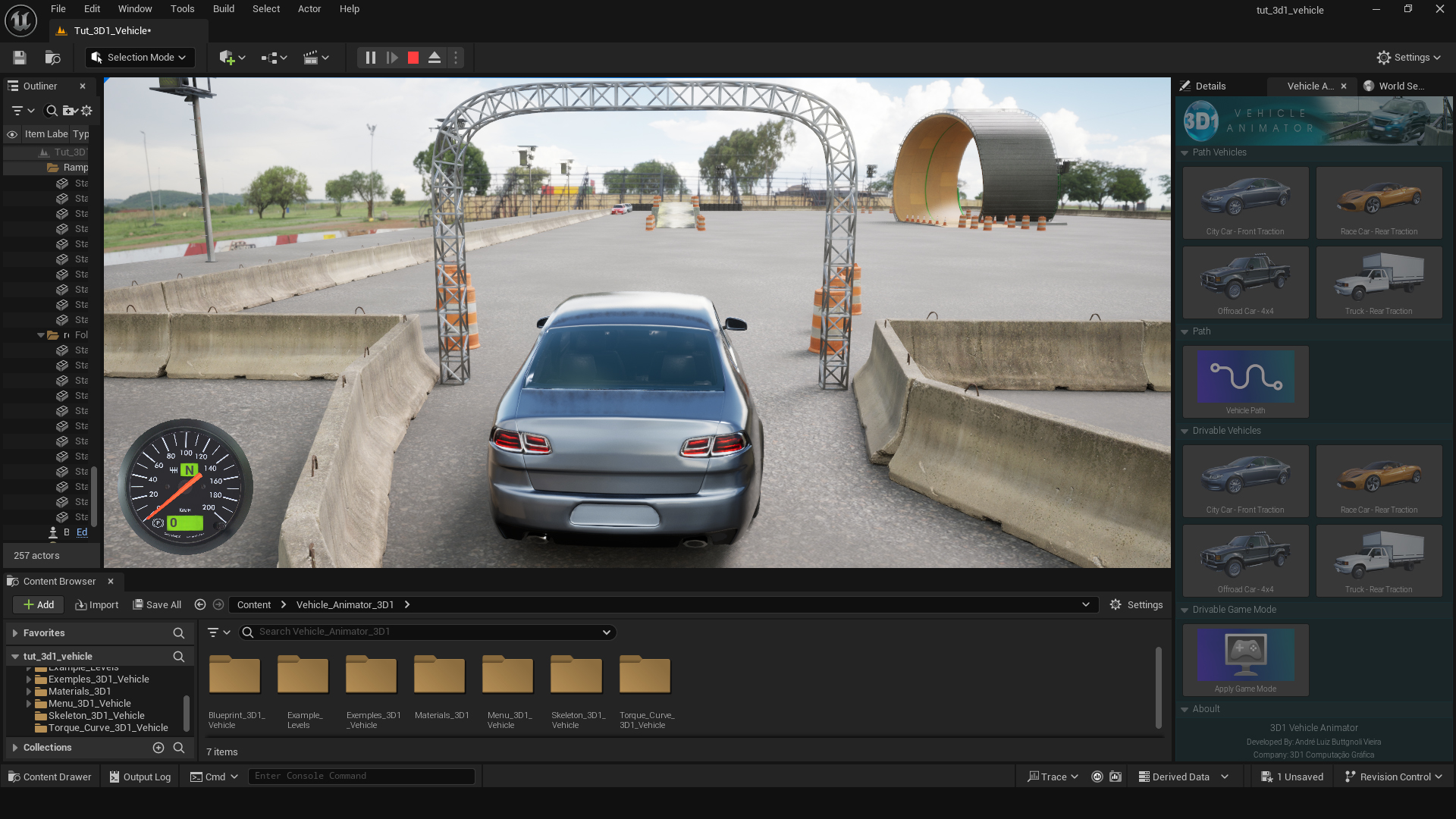Open the Selection Mode dropdown
The width and height of the screenshot is (1456, 819).
140,58
